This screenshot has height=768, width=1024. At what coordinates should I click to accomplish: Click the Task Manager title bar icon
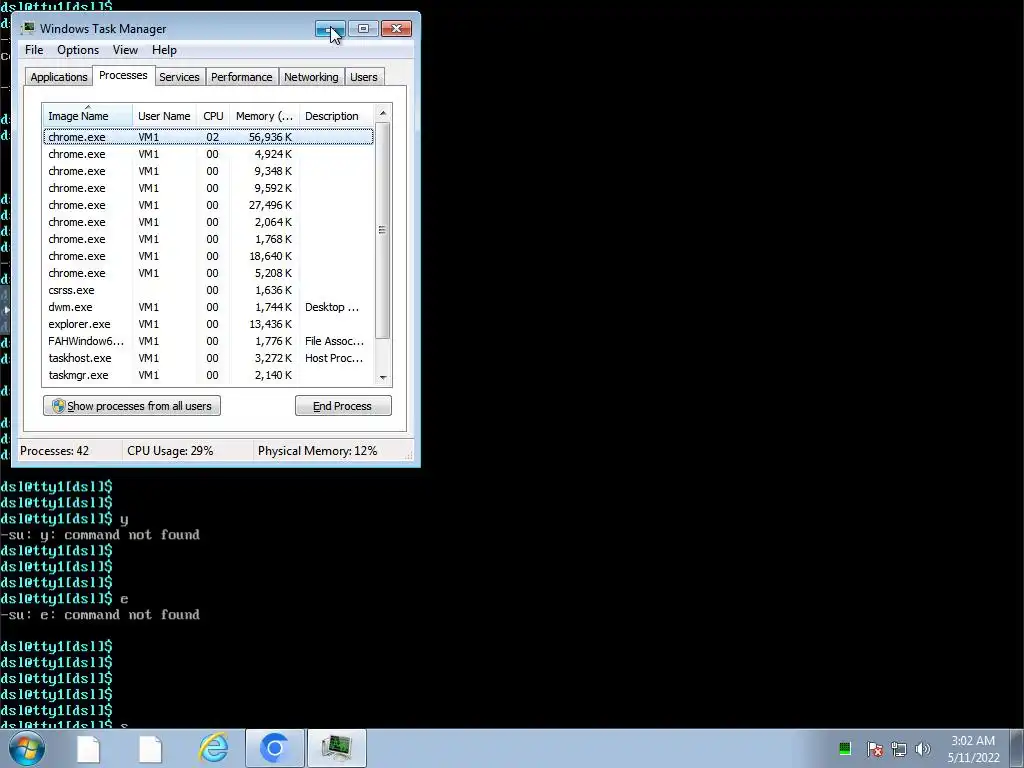[27, 28]
